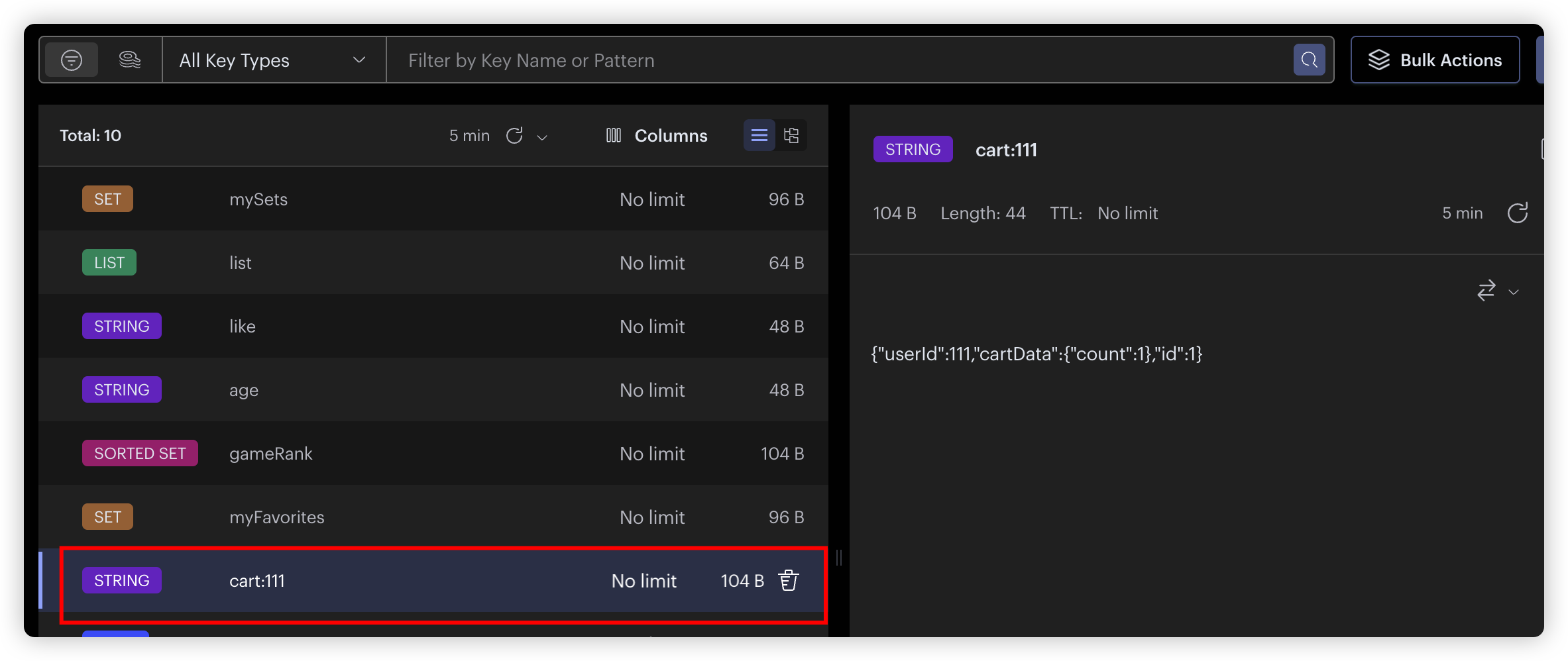Screen dimensions: 1568x661
Task: Open Bulk Actions
Action: tap(1435, 60)
